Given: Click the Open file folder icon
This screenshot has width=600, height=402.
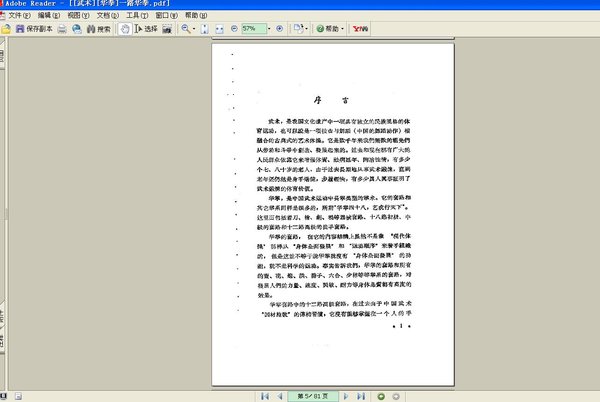Looking at the screenshot, I should point(6,29).
